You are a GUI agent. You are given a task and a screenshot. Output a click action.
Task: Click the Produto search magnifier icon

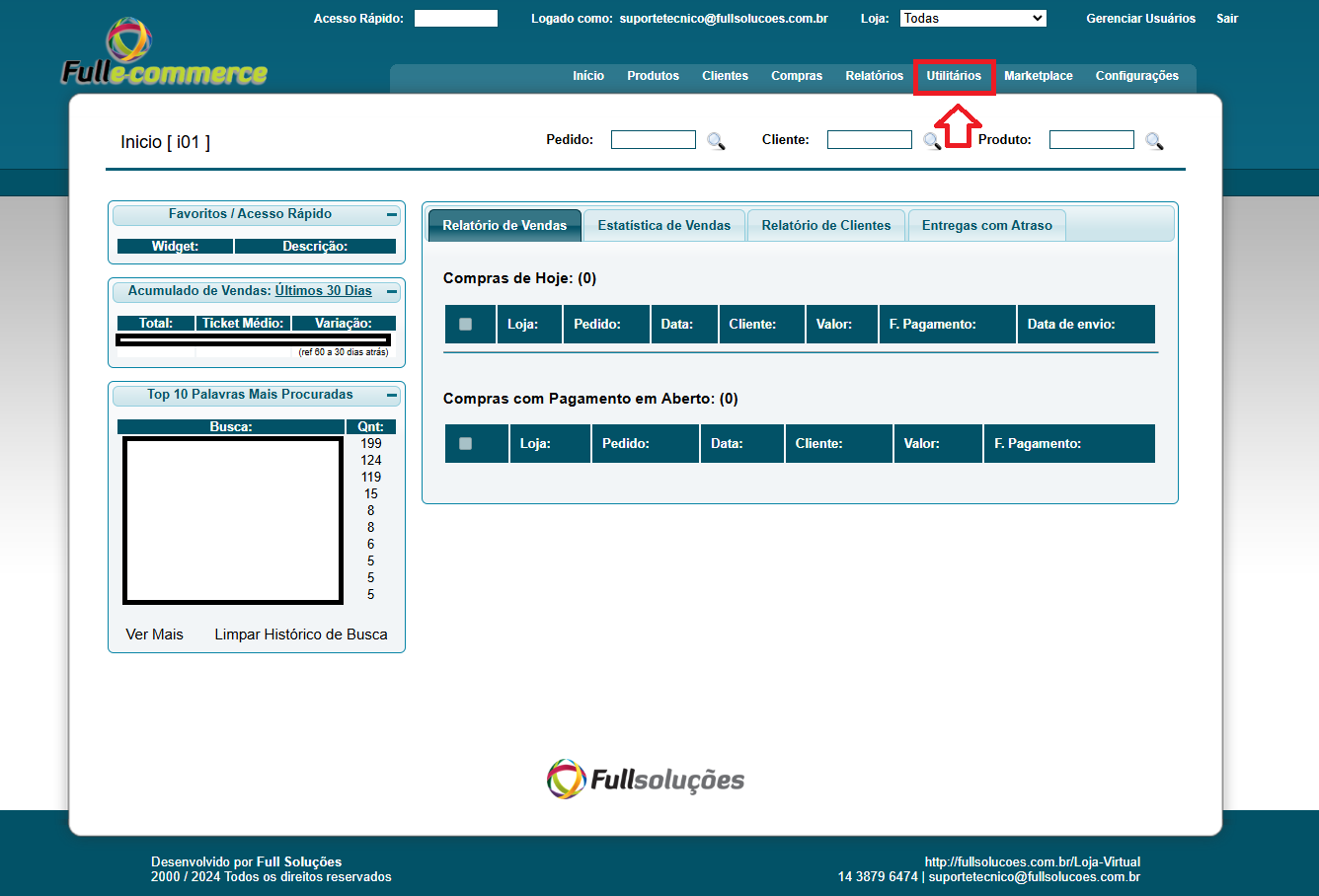pyautogui.click(x=1154, y=141)
